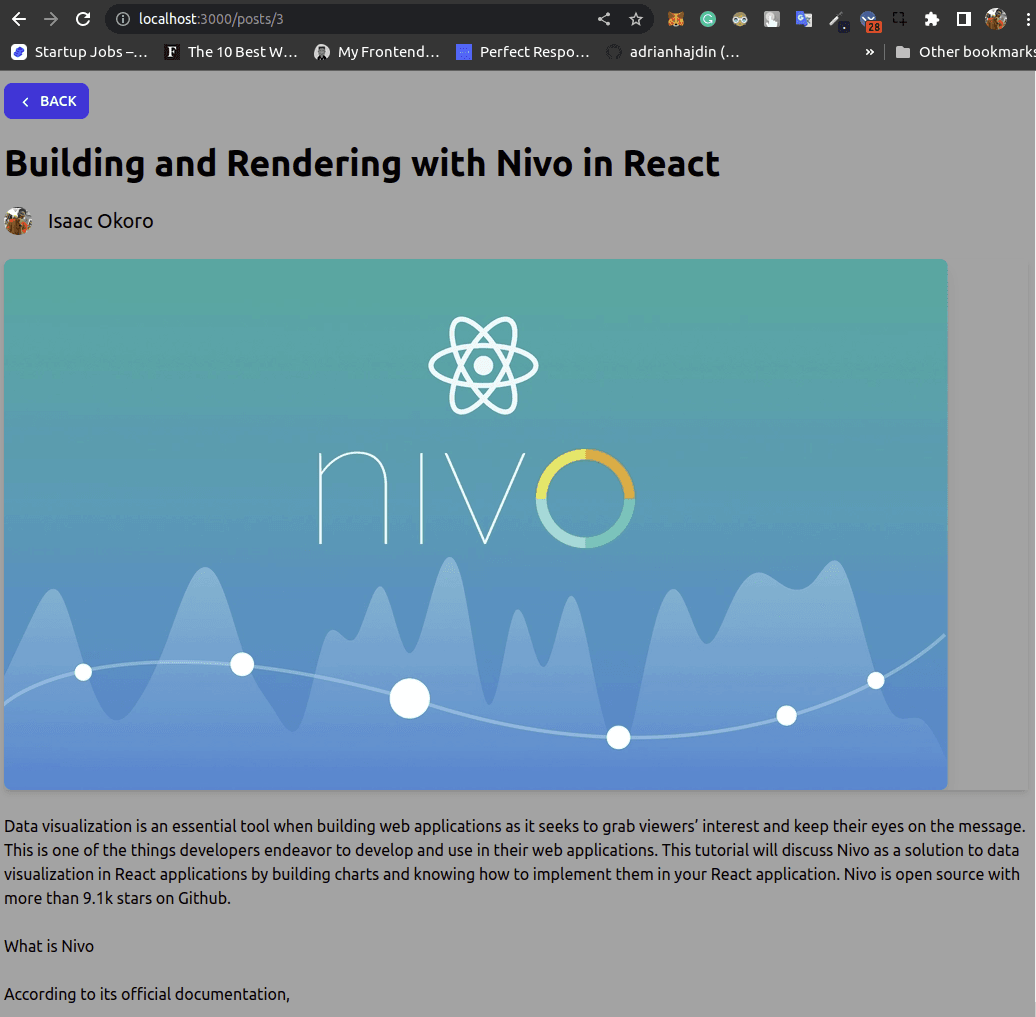Click the MetaMask fox extension icon
This screenshot has width=1036, height=1017.
(x=676, y=19)
